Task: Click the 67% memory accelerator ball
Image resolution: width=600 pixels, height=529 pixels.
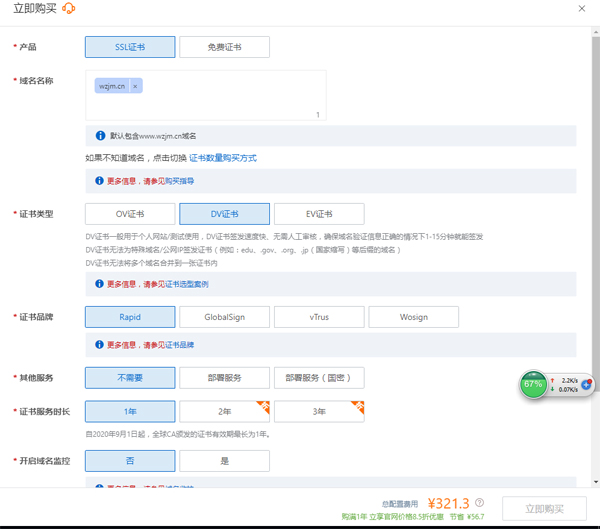Action: tap(534, 385)
